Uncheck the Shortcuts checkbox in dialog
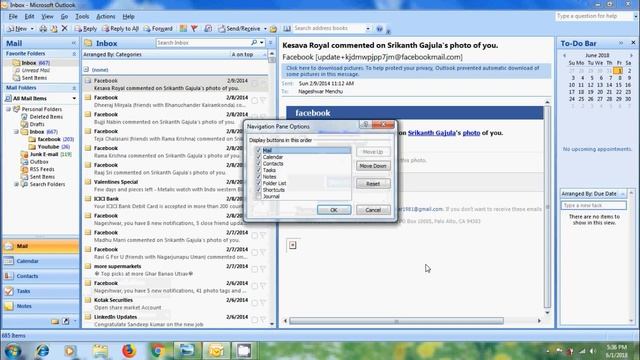 [x=258, y=190]
